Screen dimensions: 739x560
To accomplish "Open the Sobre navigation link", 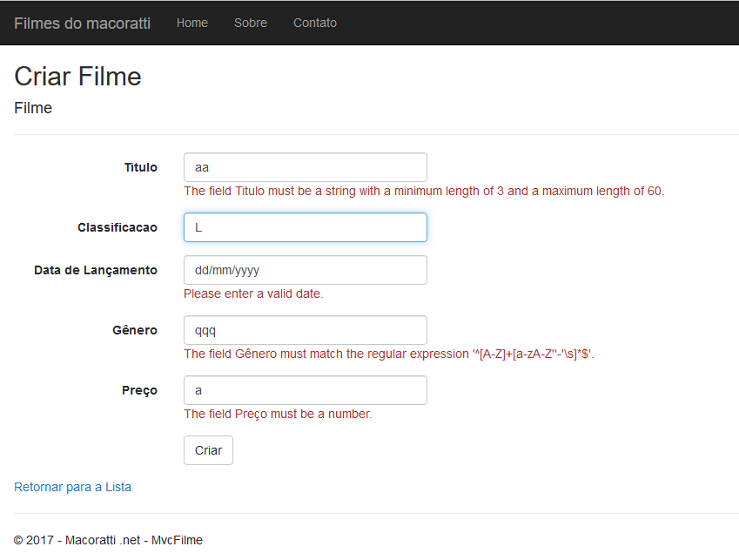I will click(x=250, y=23).
